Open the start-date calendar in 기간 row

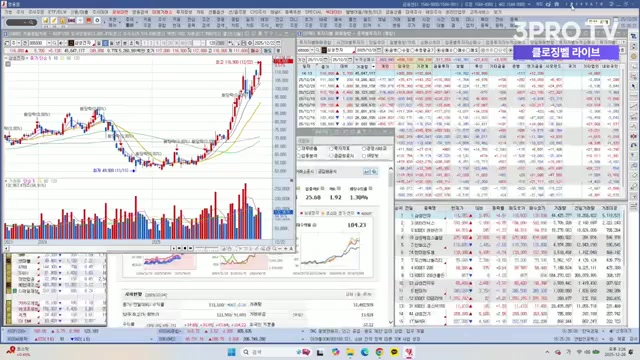[x=325, y=59]
